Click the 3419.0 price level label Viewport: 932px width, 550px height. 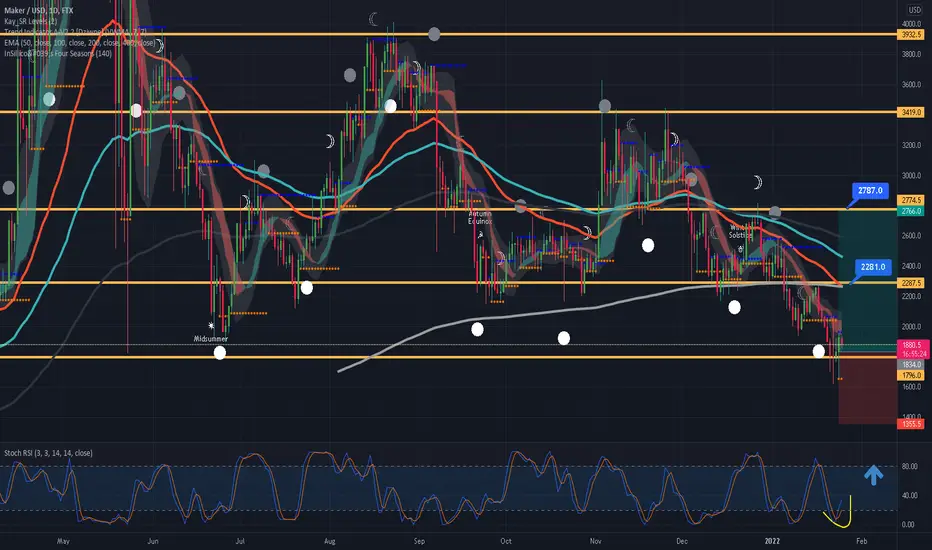click(x=911, y=112)
